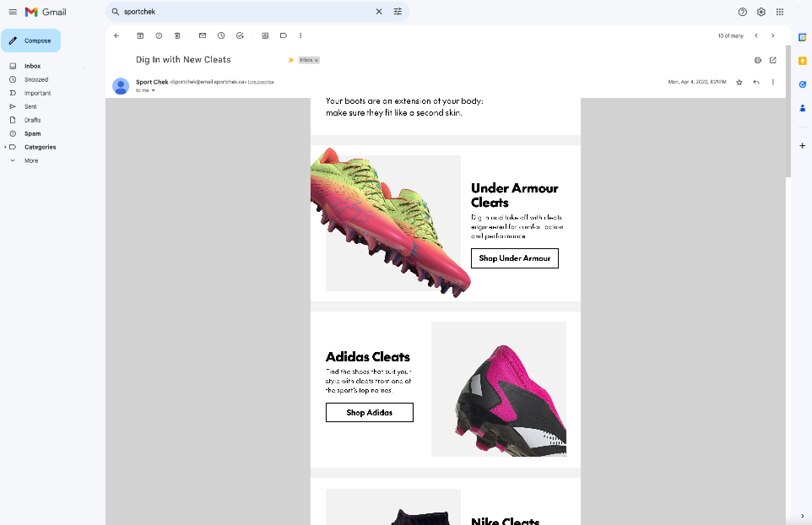Reply to Sport Chek message
The width and height of the screenshot is (812, 525).
coord(756,82)
